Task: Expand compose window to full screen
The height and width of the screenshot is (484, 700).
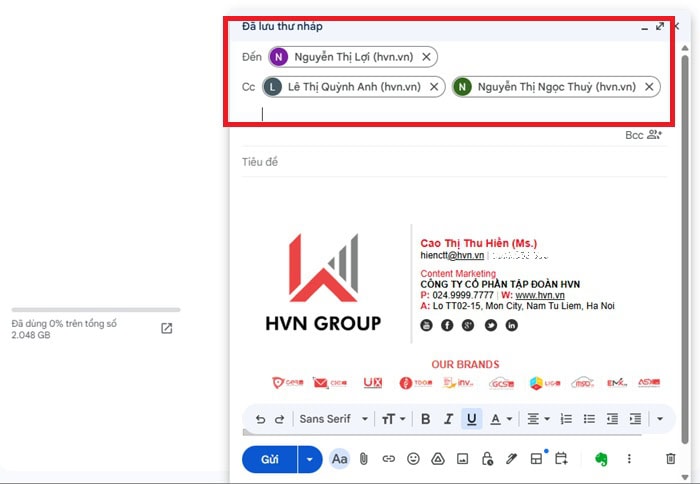Action: point(660,26)
